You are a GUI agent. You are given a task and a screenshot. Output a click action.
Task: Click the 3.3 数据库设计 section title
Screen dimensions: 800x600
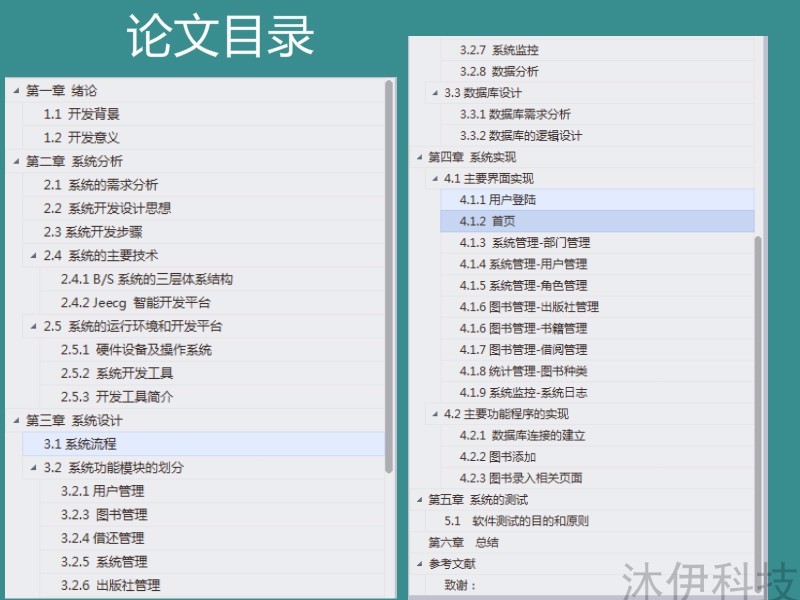[x=483, y=93]
